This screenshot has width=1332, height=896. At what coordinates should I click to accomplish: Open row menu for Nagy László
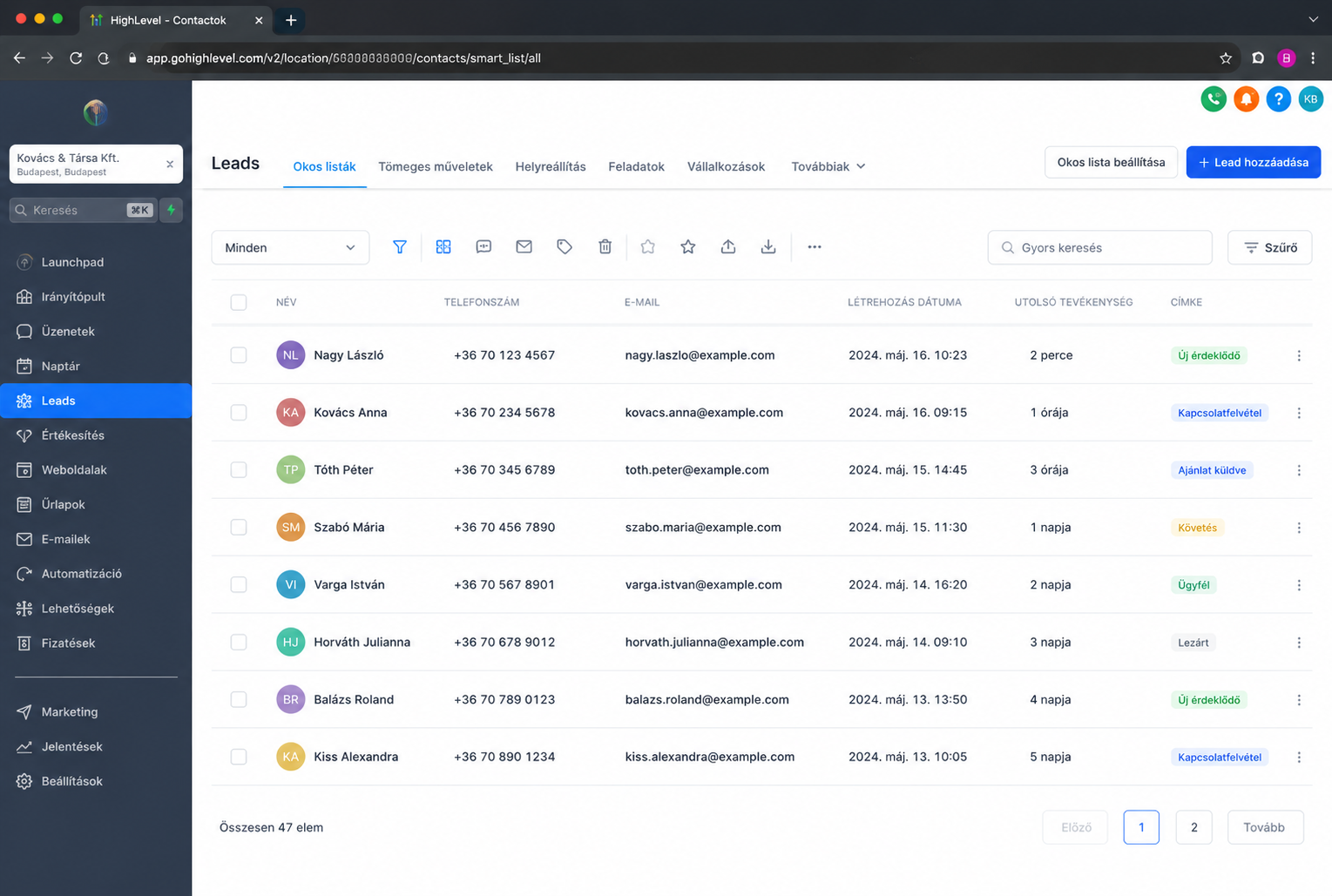[1299, 355]
